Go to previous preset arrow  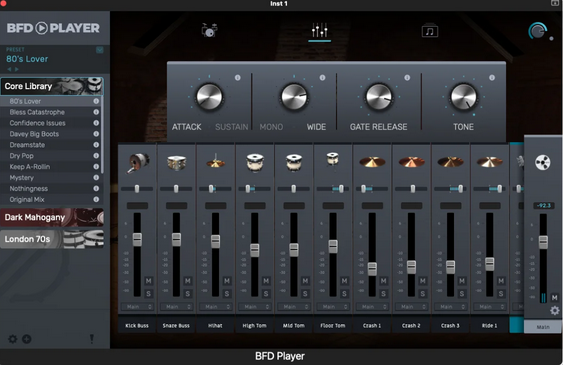point(9,69)
